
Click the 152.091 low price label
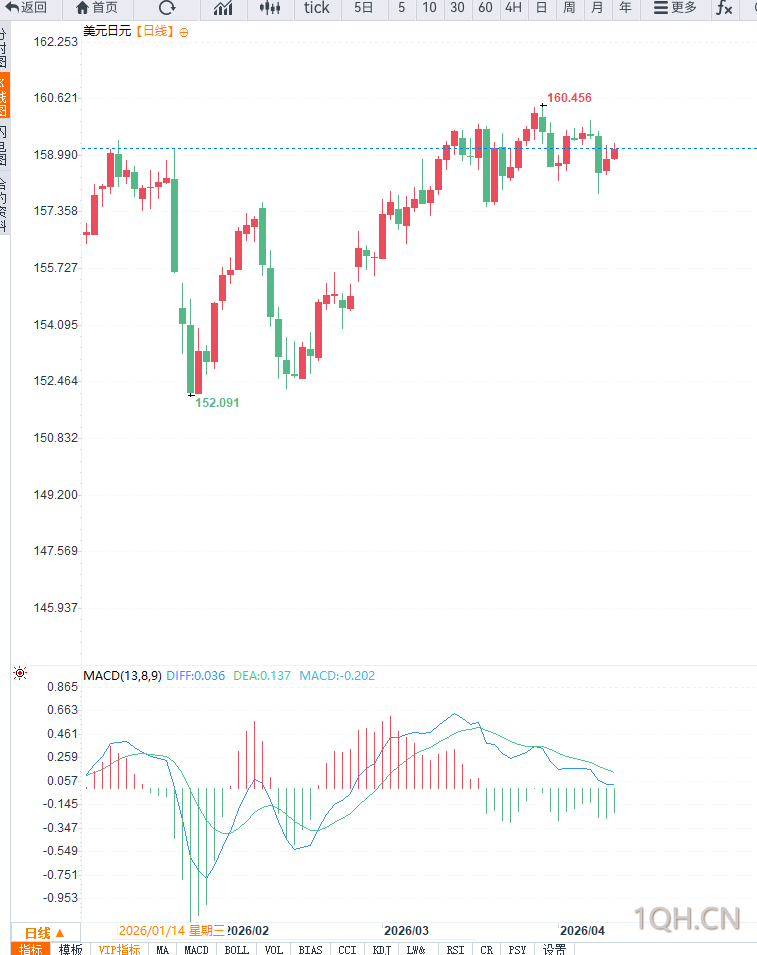click(217, 403)
